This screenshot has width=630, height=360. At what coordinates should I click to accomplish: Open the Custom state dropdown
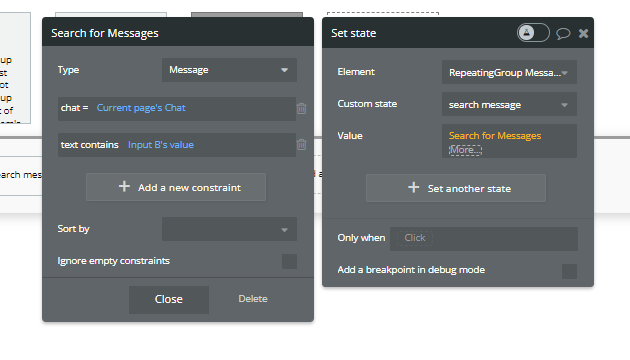tap(509, 104)
